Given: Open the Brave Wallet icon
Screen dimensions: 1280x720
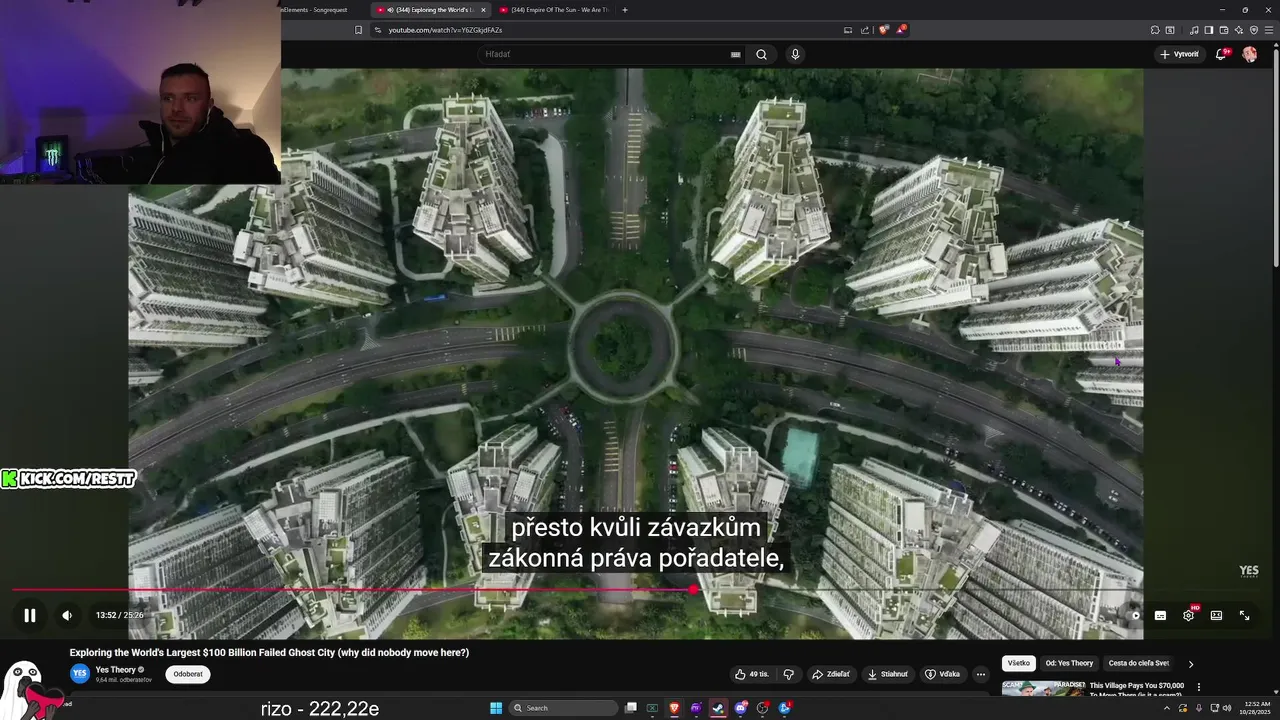Looking at the screenshot, I should [1223, 30].
